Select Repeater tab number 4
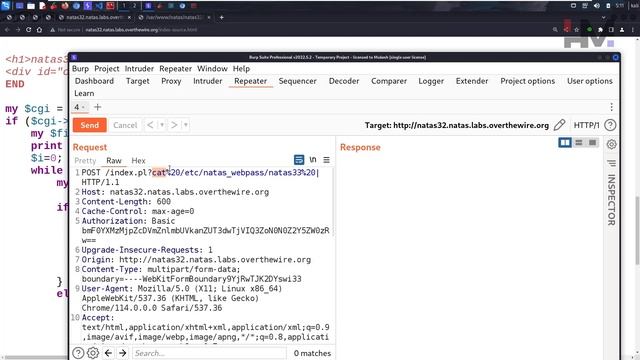This screenshot has height=360, width=640. [79, 107]
